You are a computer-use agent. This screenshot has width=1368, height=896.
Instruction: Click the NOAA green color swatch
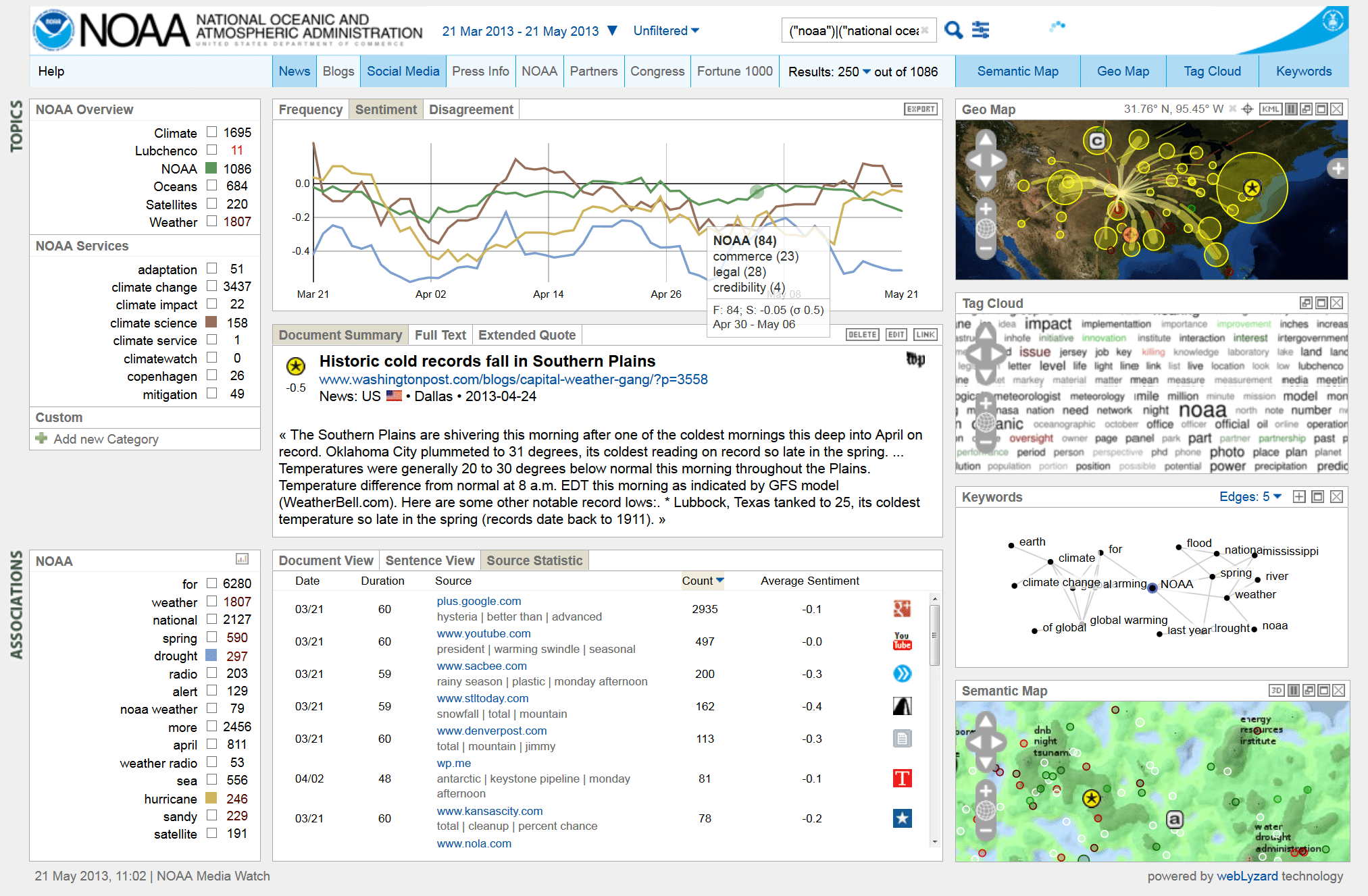tap(211, 168)
